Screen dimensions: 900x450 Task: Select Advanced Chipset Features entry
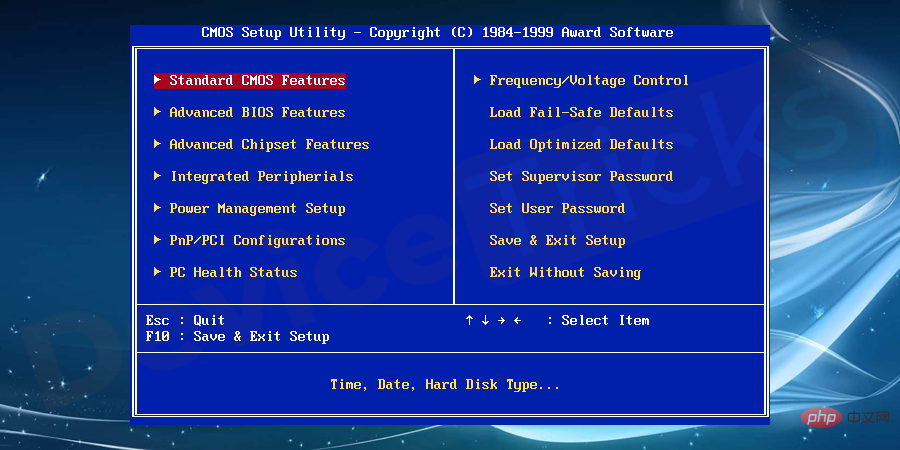tap(269, 145)
